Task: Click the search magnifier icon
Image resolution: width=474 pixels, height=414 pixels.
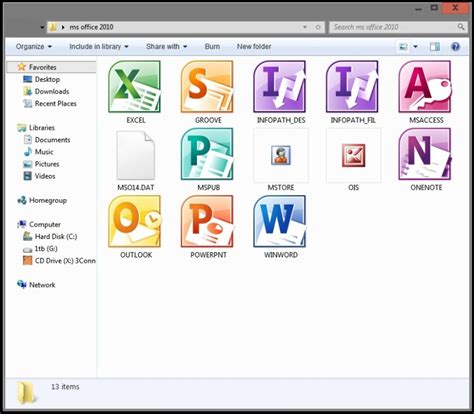Action: click(461, 27)
